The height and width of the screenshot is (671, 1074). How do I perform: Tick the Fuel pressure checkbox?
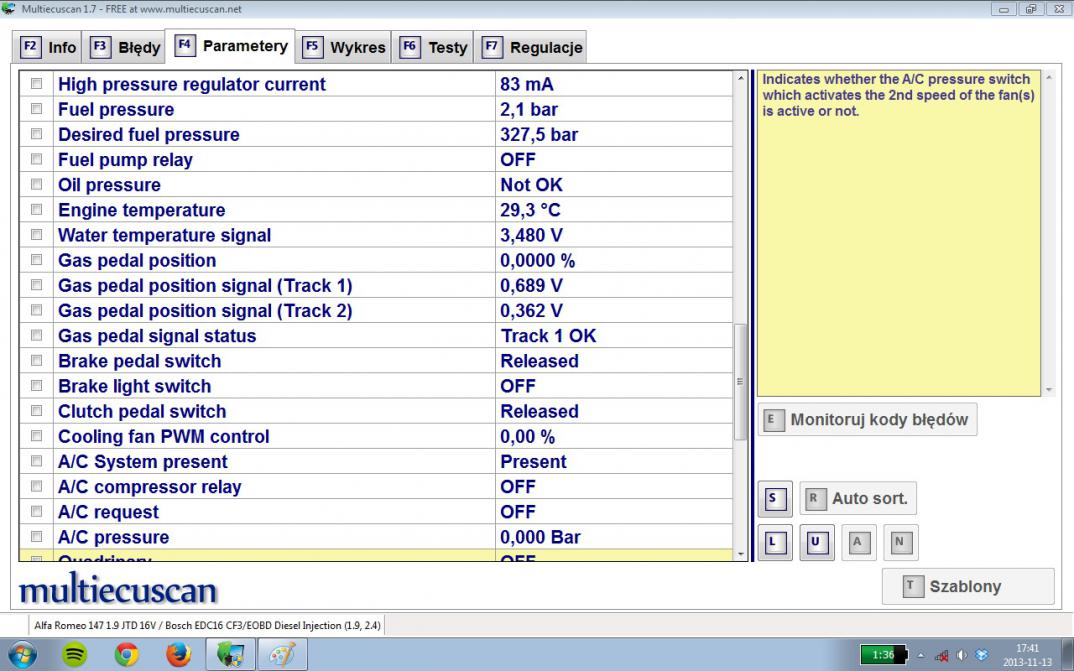click(x=36, y=109)
